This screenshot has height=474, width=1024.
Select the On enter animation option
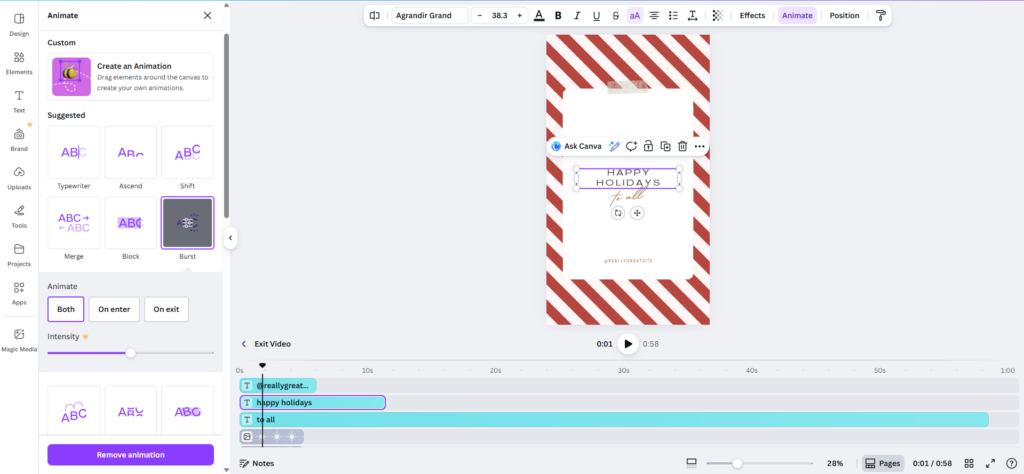coord(114,309)
